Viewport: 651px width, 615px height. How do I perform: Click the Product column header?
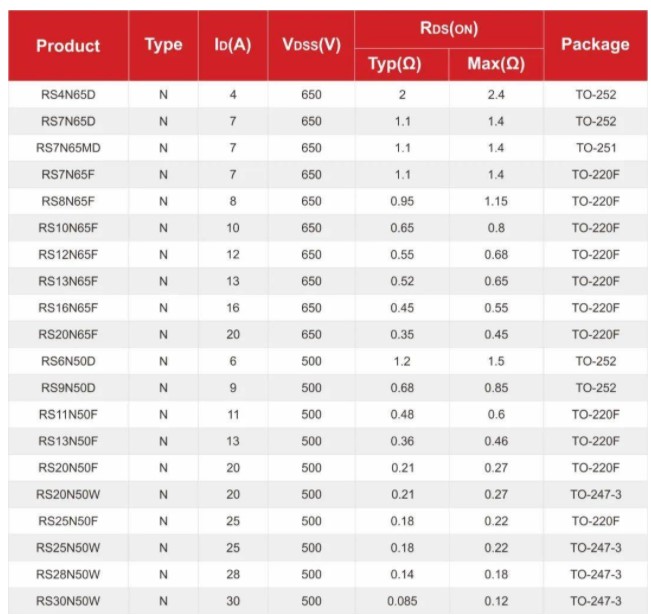pos(68,46)
